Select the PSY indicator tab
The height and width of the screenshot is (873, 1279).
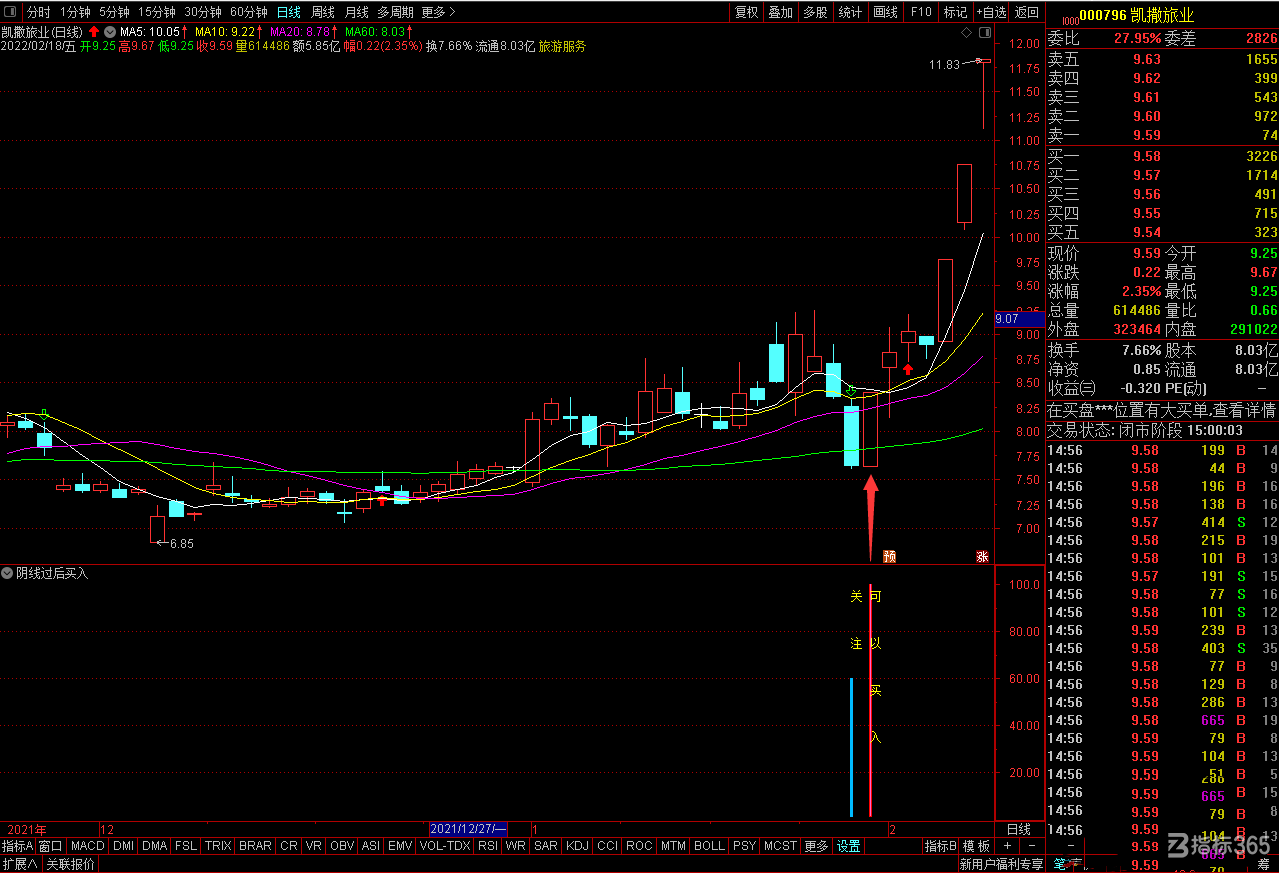coord(744,846)
